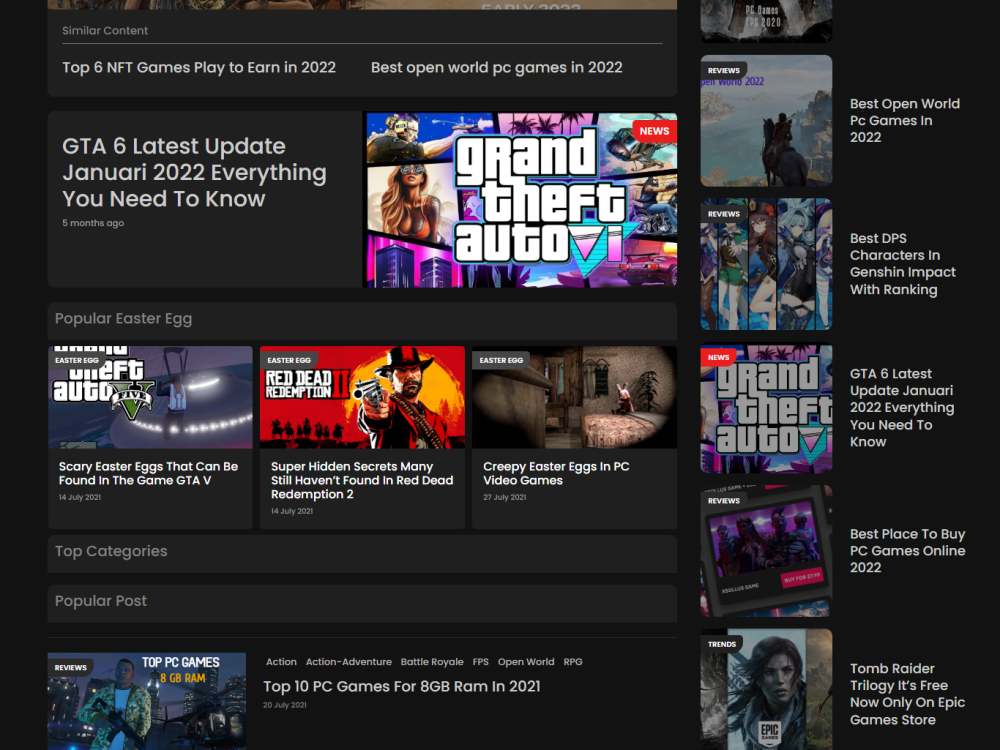1000x750 pixels.
Task: Click '27 July 2021' date under Creepy Easter Eggs
Action: (x=504, y=497)
